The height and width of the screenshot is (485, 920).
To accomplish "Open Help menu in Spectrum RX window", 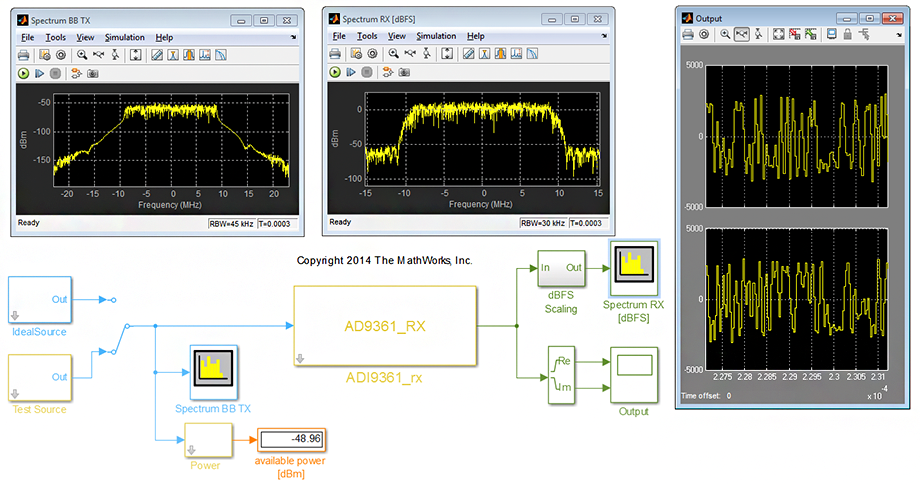I will coord(475,36).
